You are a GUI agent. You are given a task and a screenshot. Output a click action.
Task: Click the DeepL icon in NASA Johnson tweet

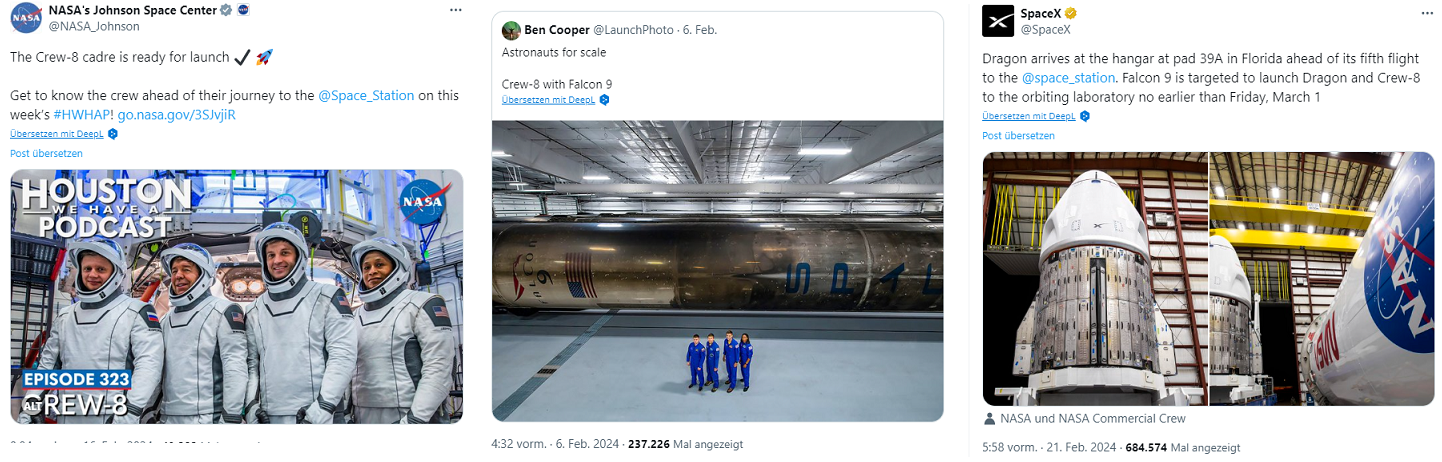click(x=113, y=133)
